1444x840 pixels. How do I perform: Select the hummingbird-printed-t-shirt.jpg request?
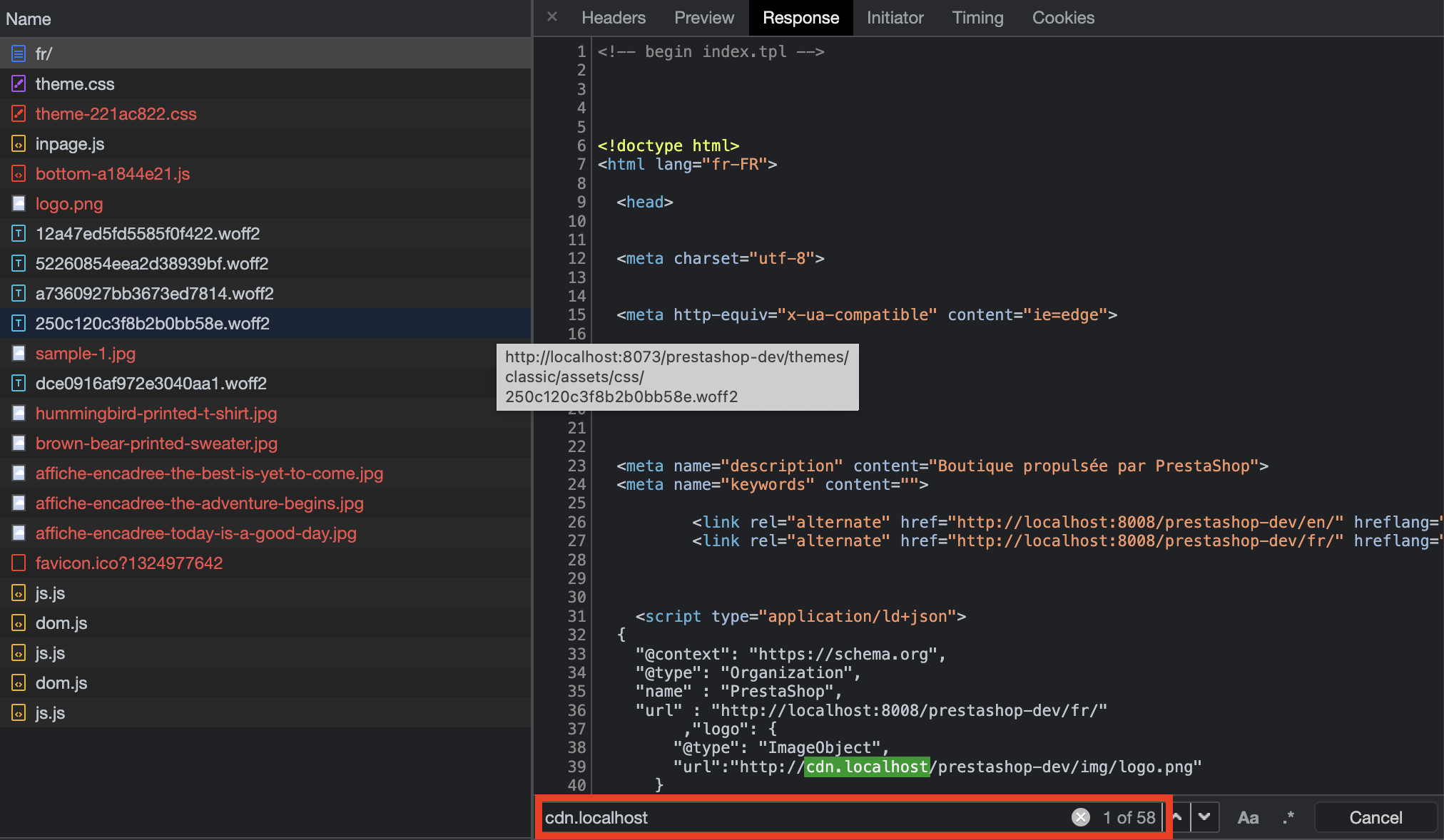(156, 413)
